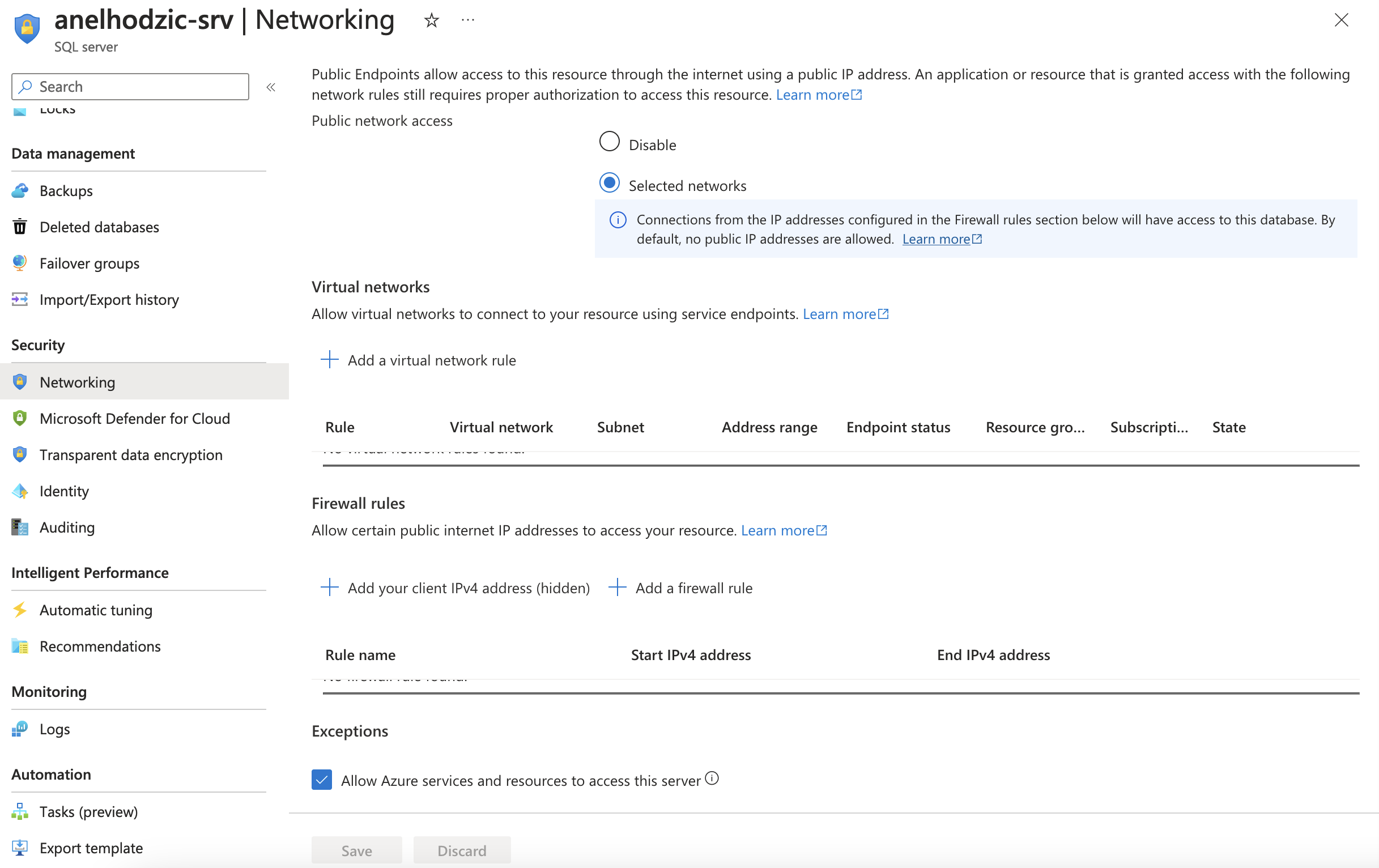Open the more options ellipsis menu

point(468,20)
